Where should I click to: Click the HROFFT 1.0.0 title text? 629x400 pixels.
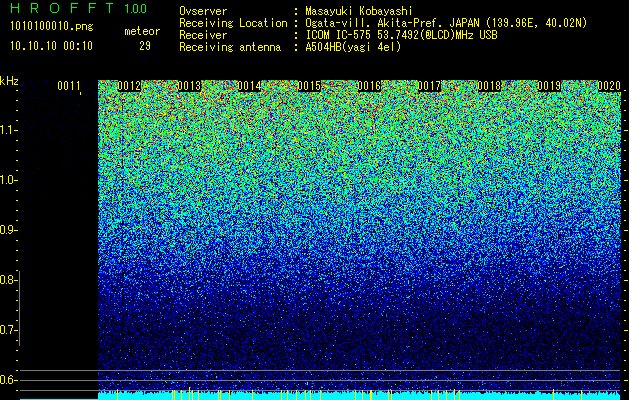point(78,8)
